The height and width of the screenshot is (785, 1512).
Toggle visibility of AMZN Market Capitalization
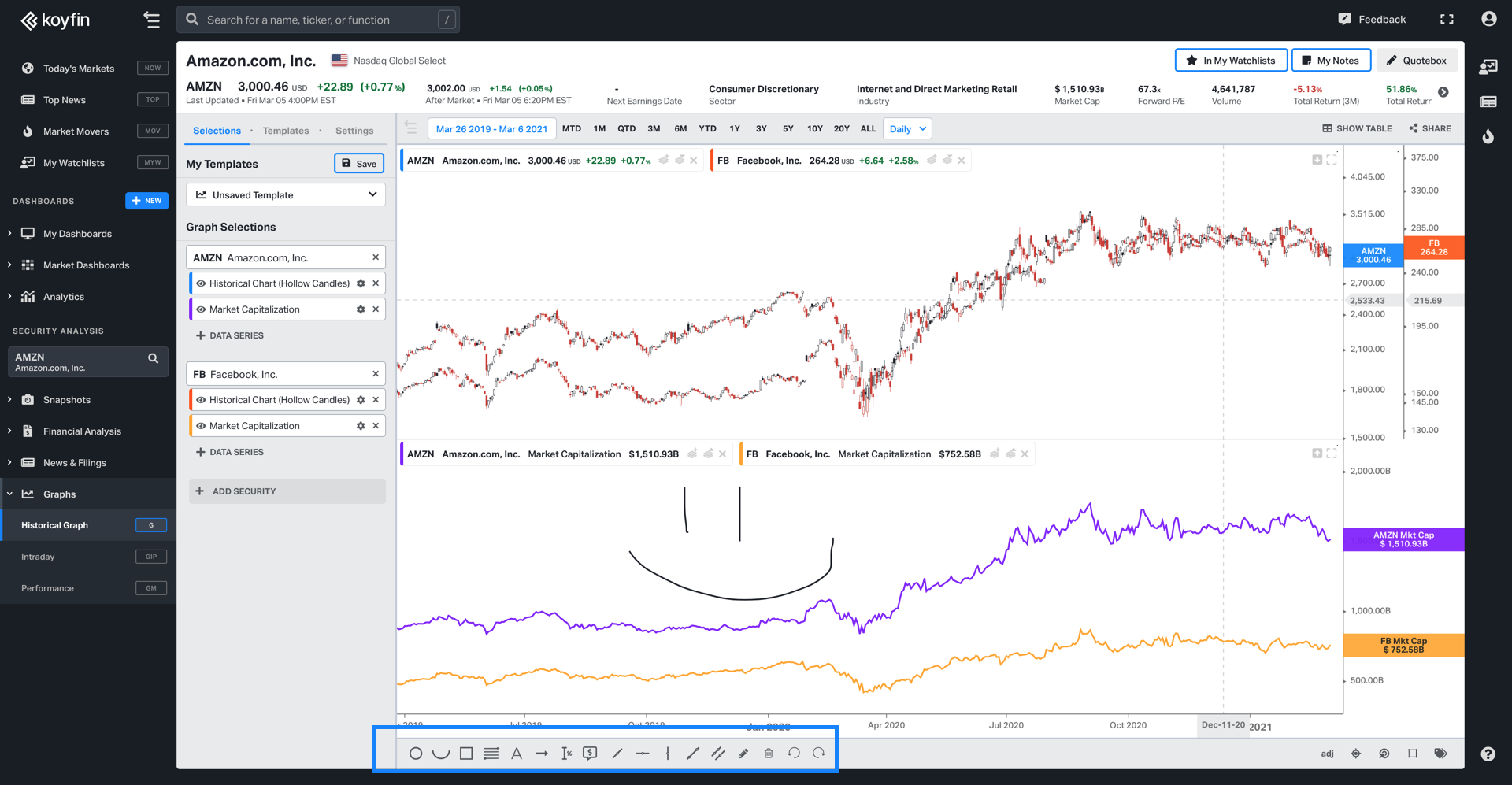(x=201, y=309)
